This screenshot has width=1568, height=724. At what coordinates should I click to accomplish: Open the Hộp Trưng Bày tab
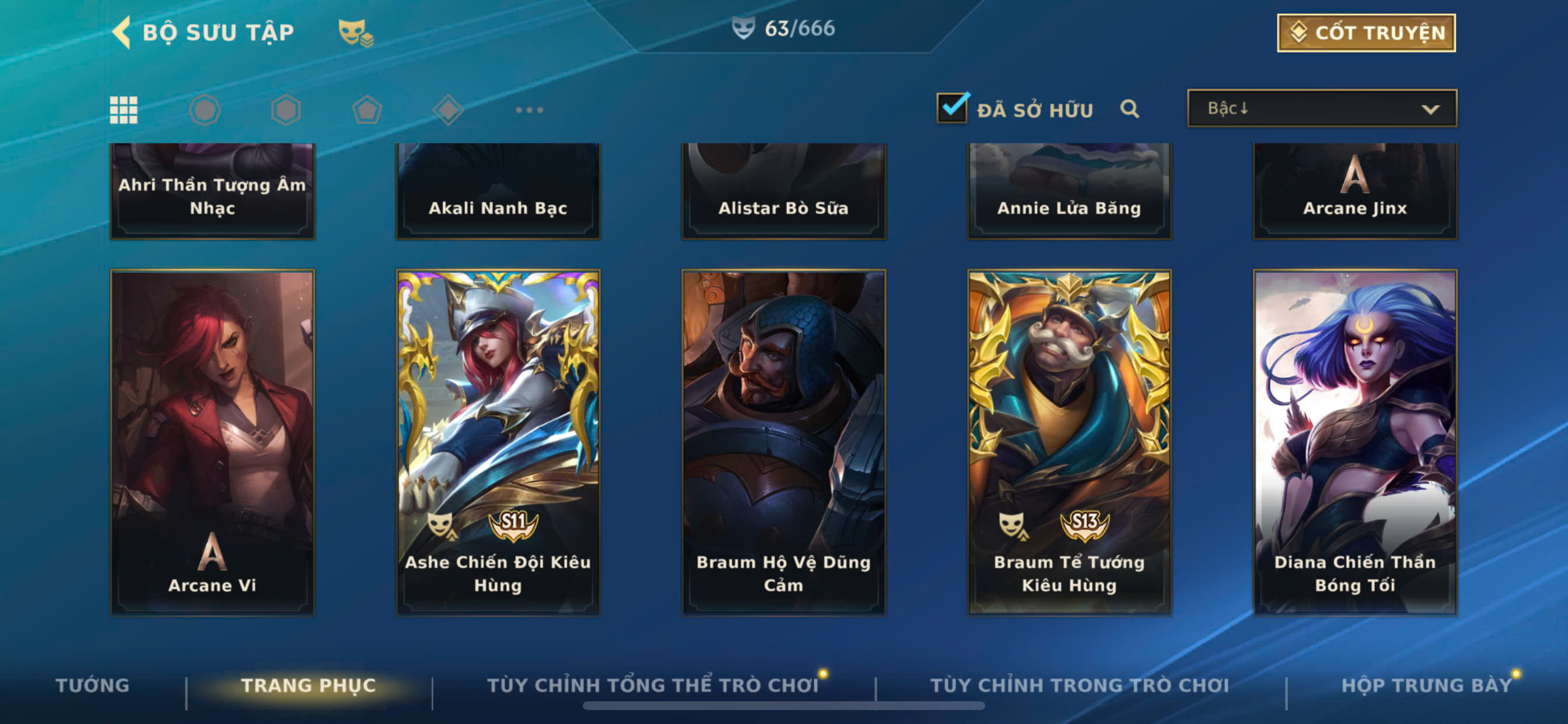(1426, 685)
